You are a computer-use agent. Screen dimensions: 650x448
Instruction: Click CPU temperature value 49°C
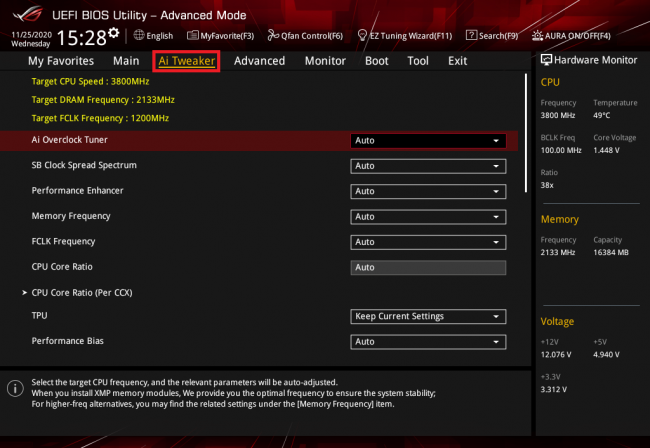tap(601, 115)
